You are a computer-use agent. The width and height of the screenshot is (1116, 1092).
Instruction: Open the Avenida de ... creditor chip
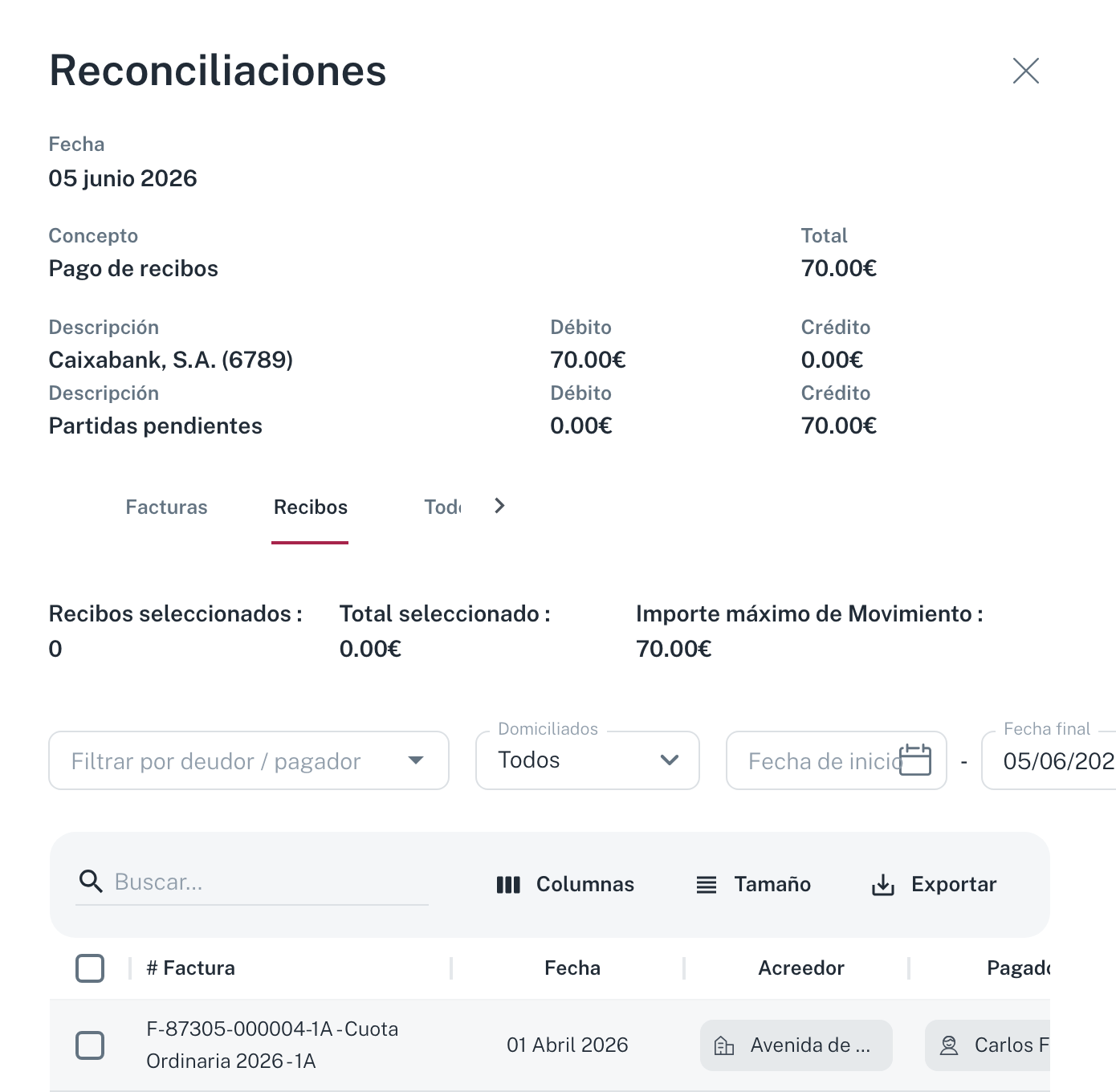796,1045
